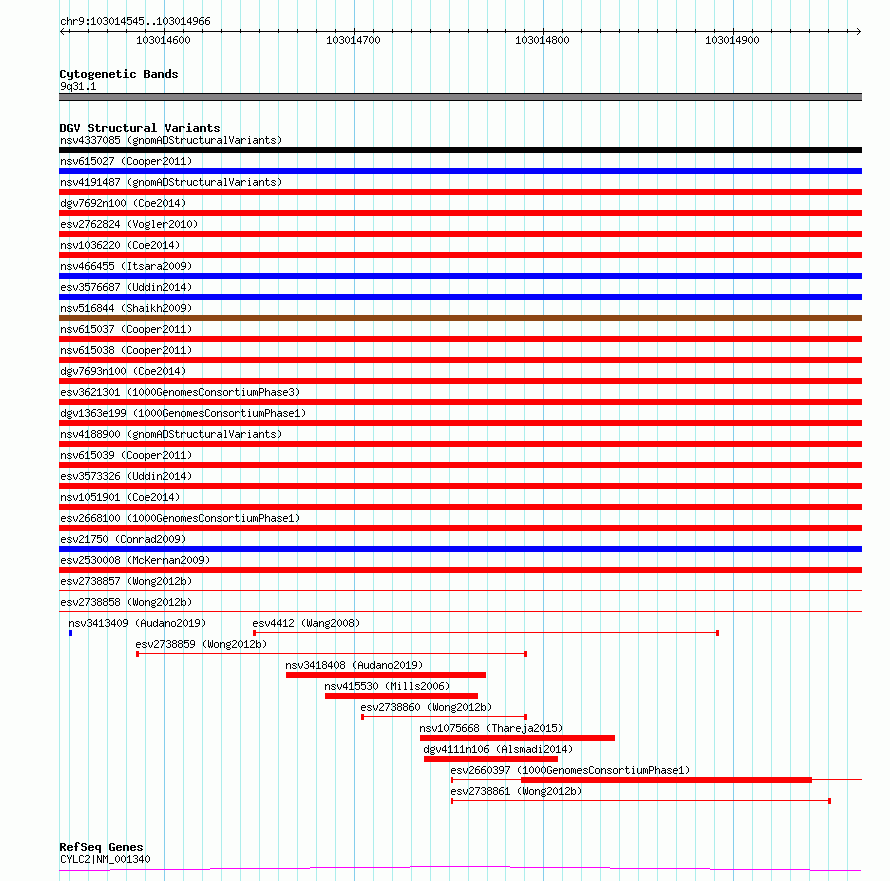Screen dimensions: 890x881
Task: Click the red nsv415530 Mills2006 bar
Action: point(401,696)
